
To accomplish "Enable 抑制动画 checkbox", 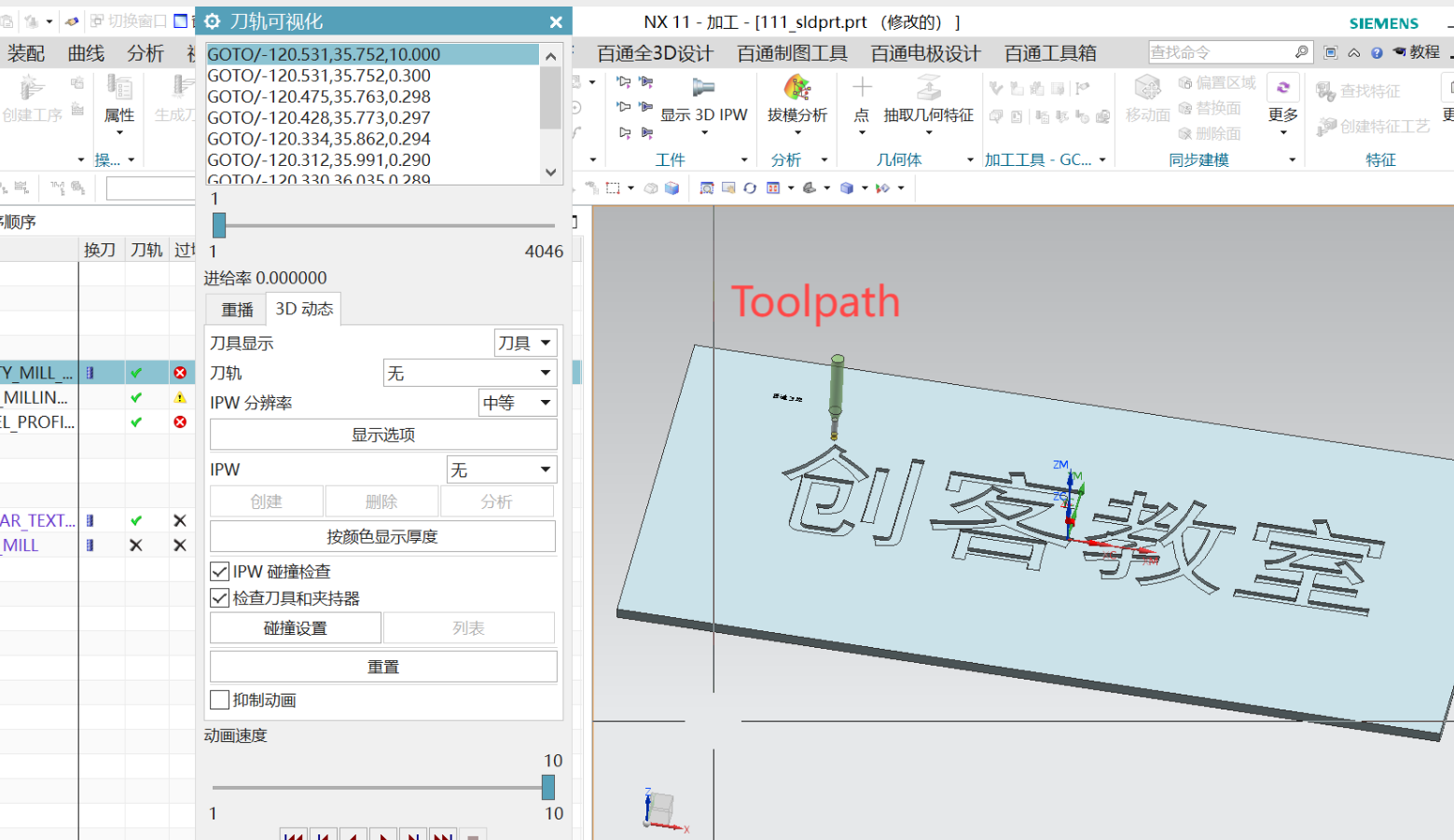I will tap(220, 700).
